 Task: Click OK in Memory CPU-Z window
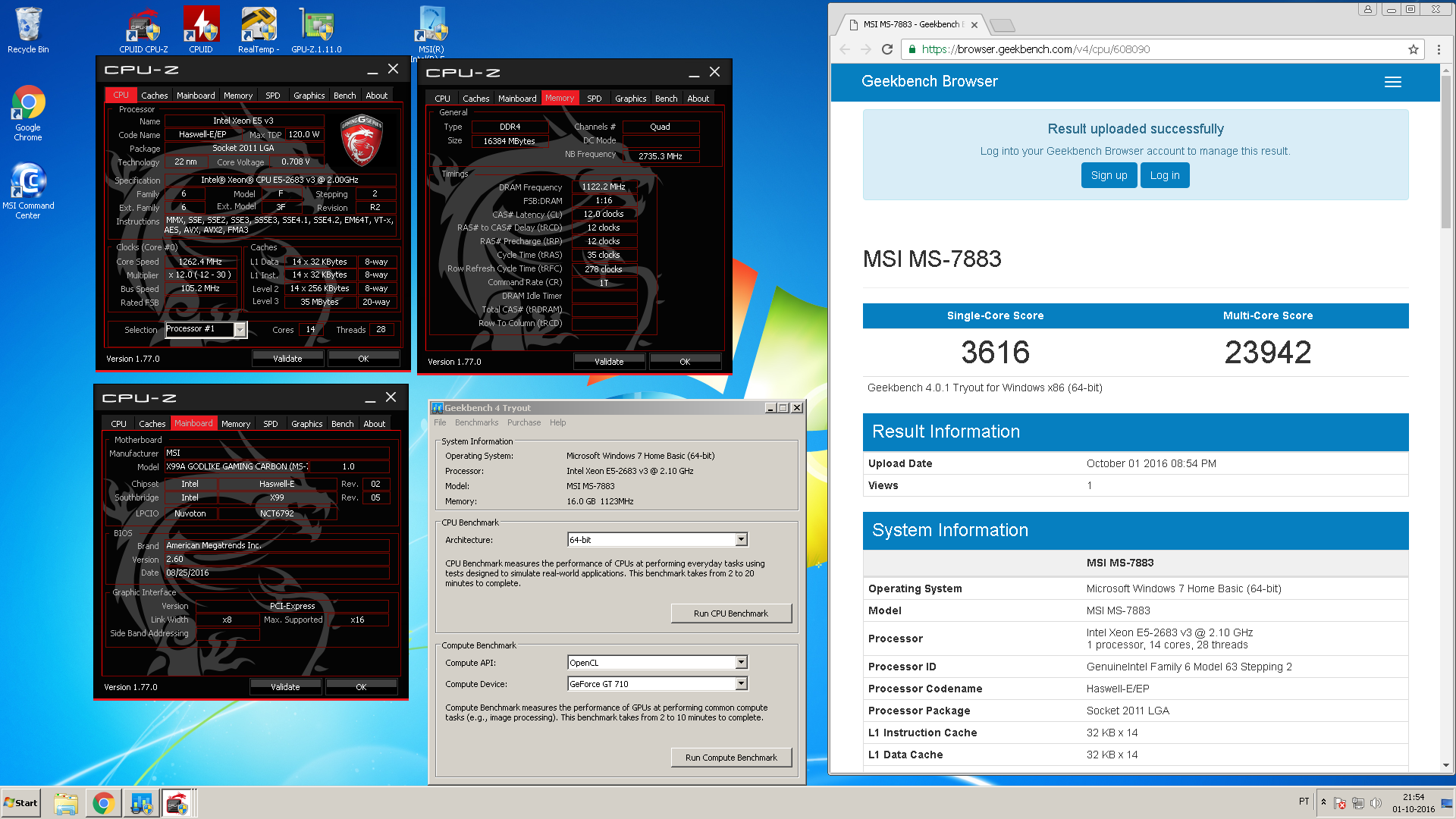pos(685,362)
